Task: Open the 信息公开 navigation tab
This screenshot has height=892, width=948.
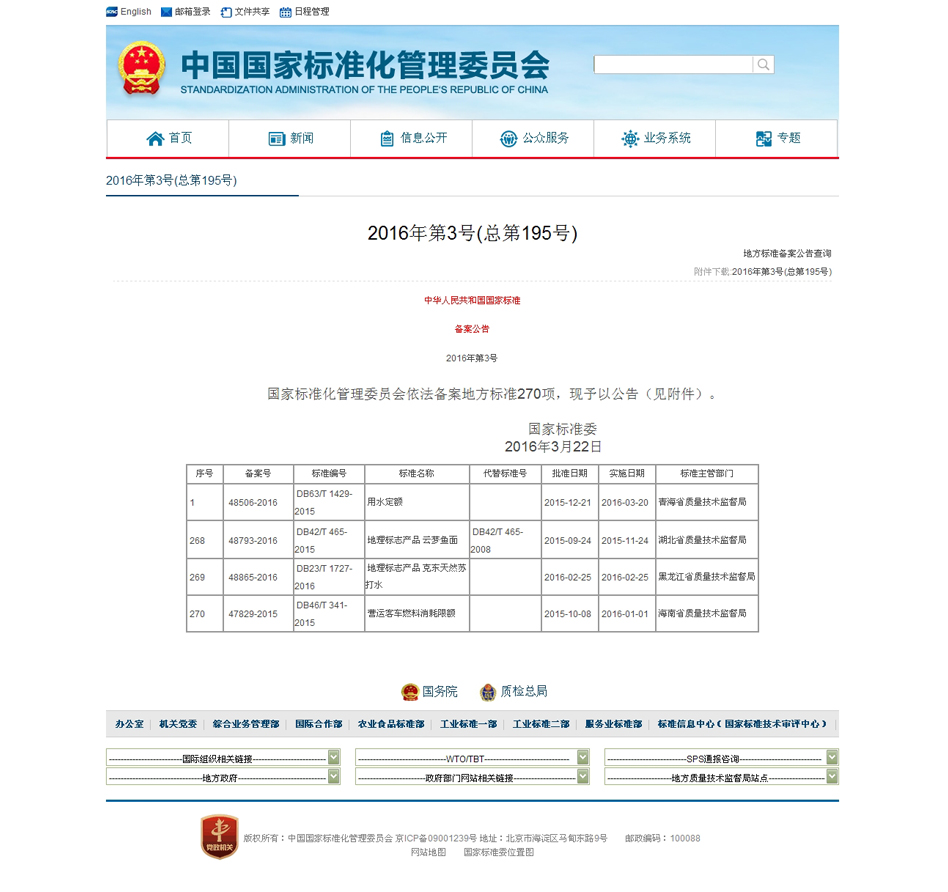Action: pyautogui.click(x=412, y=138)
